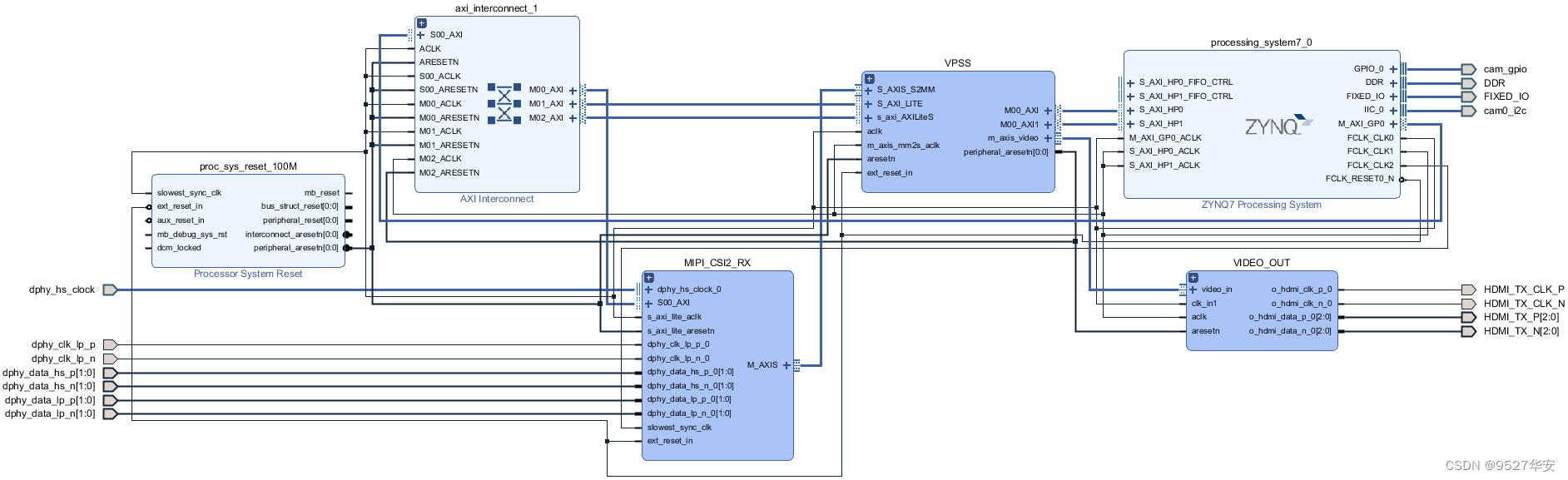Select the dphy_data_lp_n[1:0] port icon
This screenshot has width=1568, height=480.
point(110,413)
